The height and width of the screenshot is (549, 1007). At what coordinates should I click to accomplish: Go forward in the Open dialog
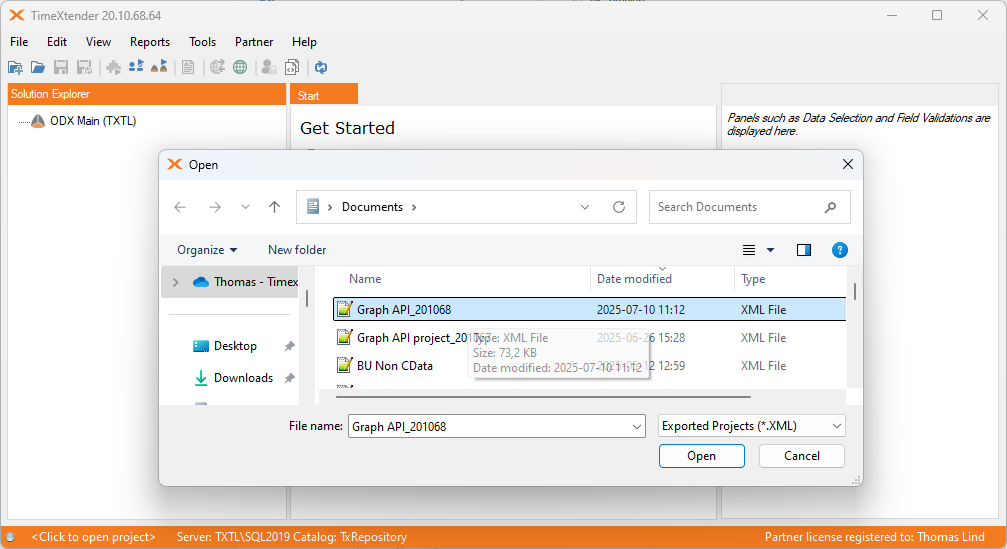215,207
